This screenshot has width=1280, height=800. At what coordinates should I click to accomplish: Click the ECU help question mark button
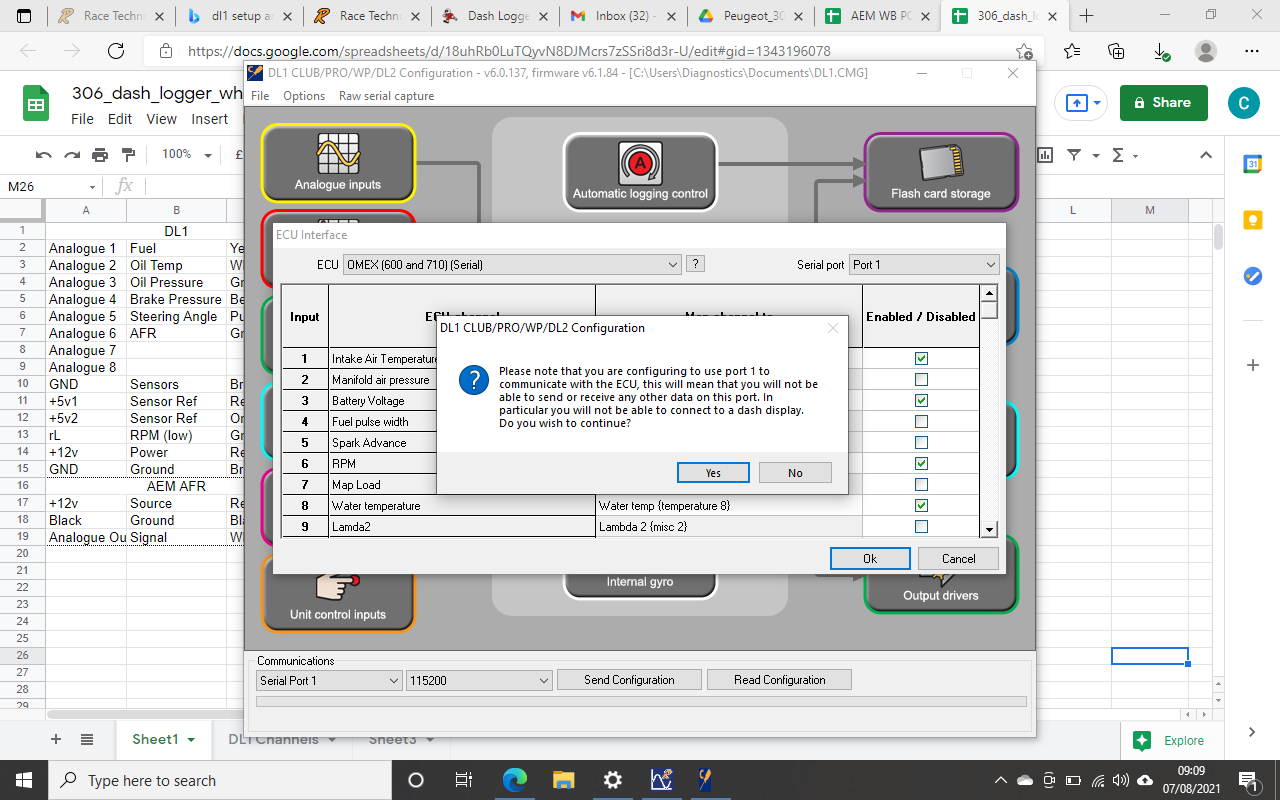pyautogui.click(x=696, y=264)
